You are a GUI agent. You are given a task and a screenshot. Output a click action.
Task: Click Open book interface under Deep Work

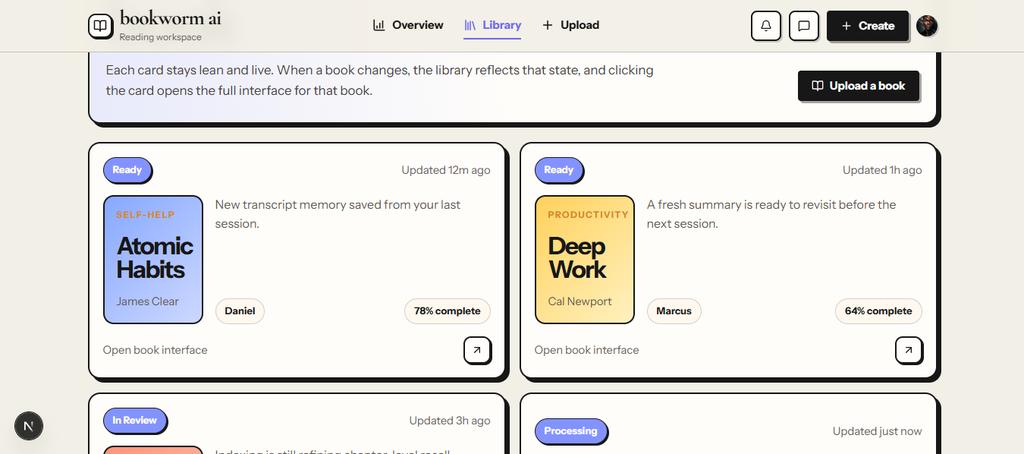pyautogui.click(x=586, y=350)
